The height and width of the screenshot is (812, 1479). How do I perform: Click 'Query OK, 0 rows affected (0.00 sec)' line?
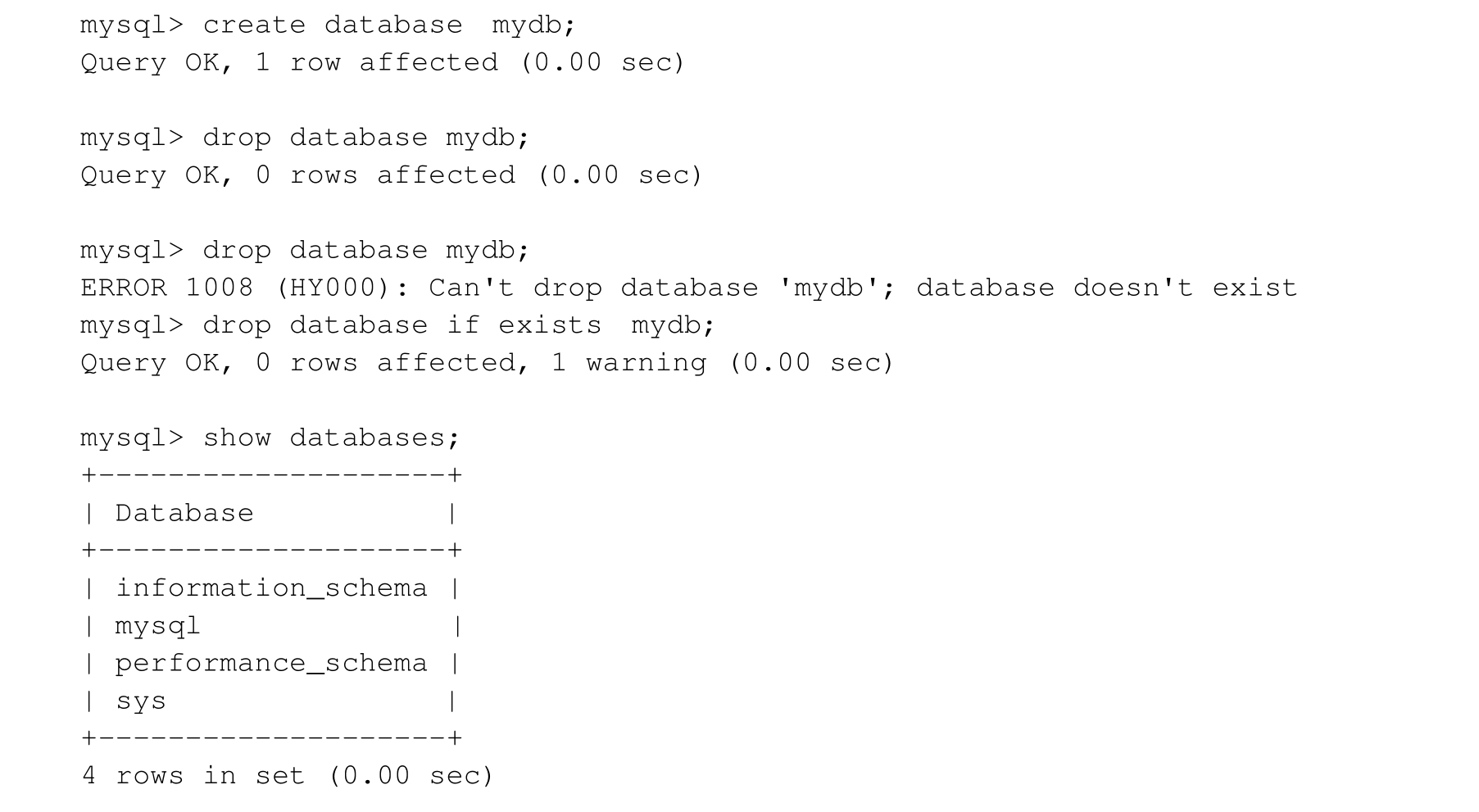391,175
